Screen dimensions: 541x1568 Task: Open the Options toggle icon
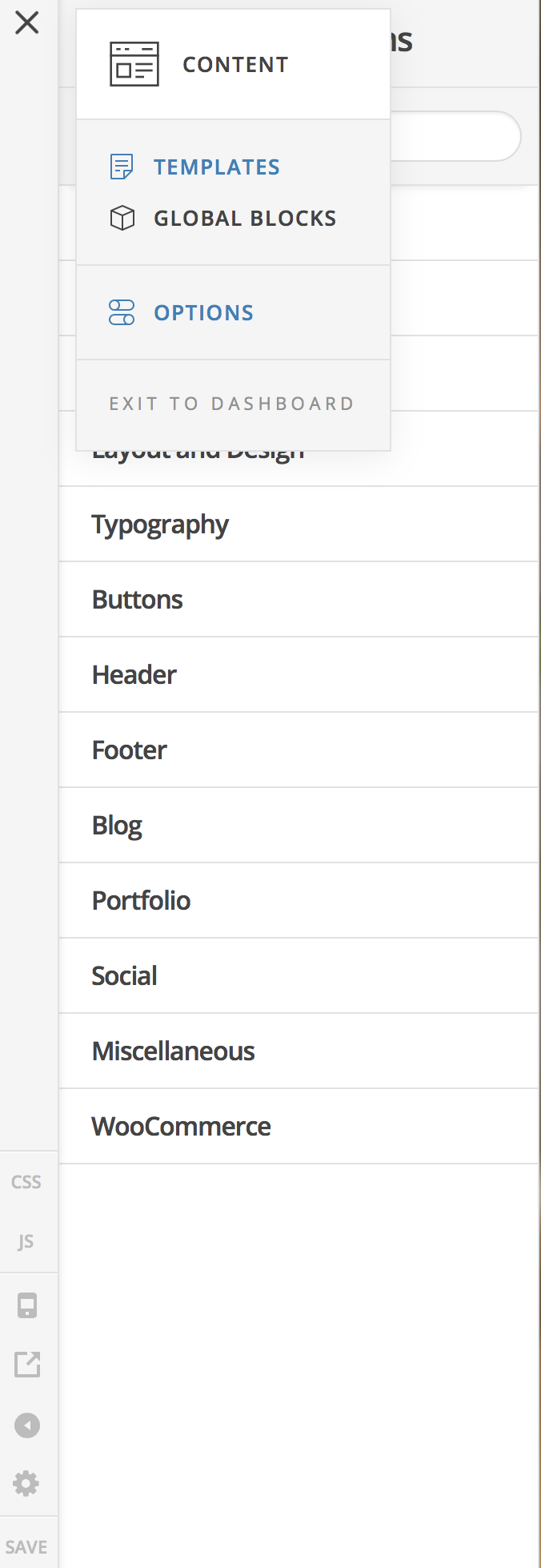pos(122,312)
